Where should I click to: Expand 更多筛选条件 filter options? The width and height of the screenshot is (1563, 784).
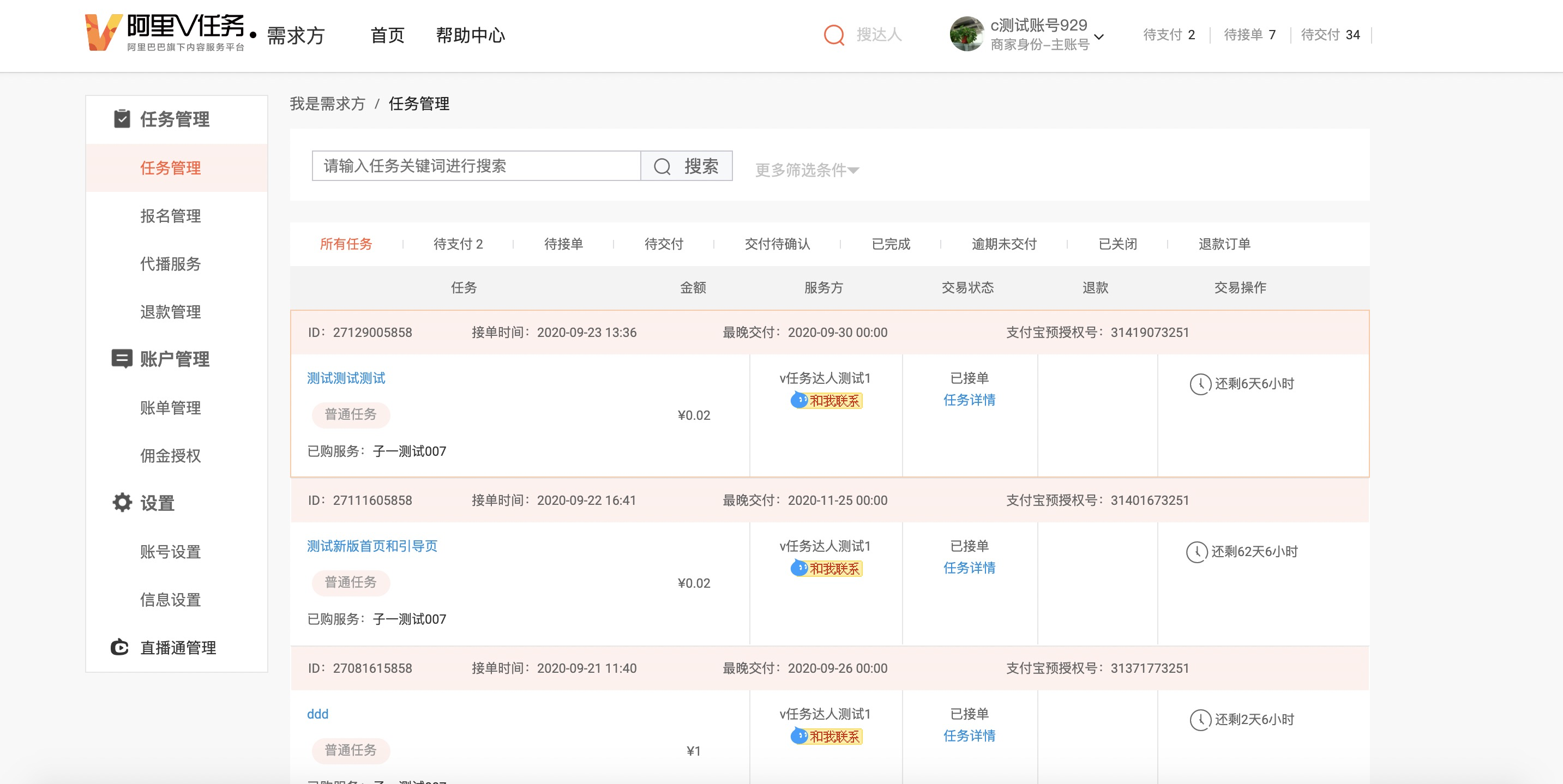(x=807, y=170)
